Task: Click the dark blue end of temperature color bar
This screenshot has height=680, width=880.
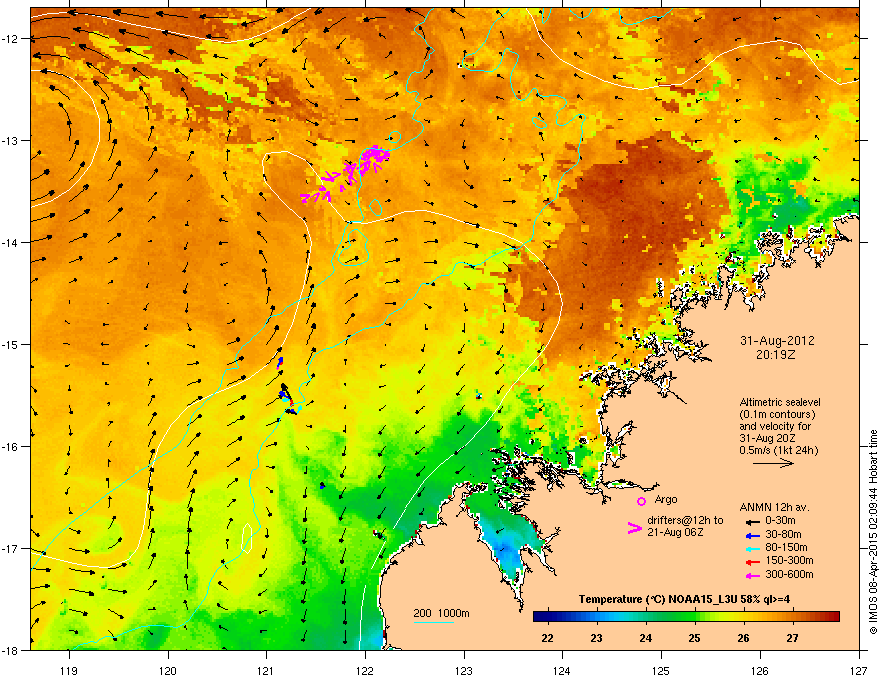Action: [542, 616]
